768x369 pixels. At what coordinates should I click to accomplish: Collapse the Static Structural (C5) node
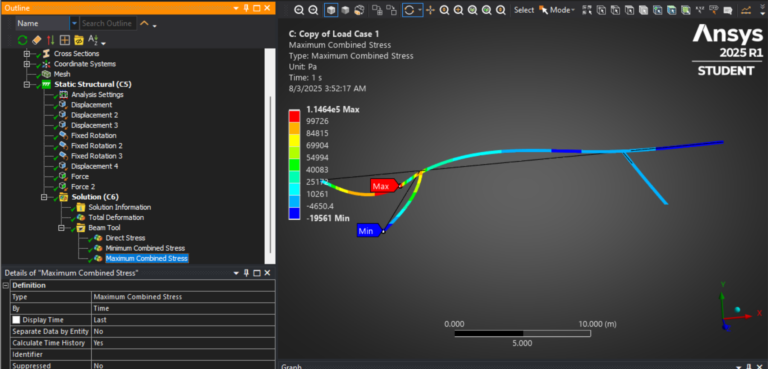click(27, 84)
